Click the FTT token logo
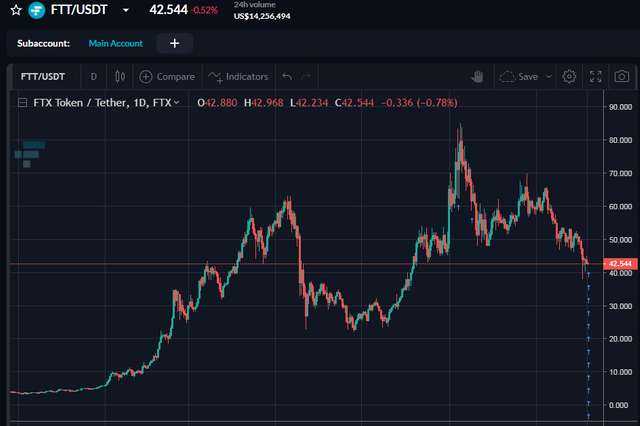The width and height of the screenshot is (640, 426). point(37,10)
